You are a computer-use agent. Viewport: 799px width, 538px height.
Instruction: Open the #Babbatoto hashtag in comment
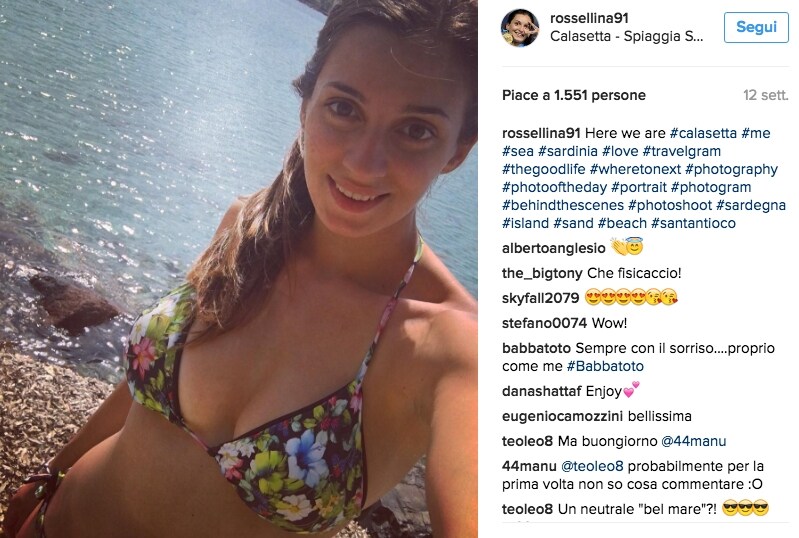point(605,366)
